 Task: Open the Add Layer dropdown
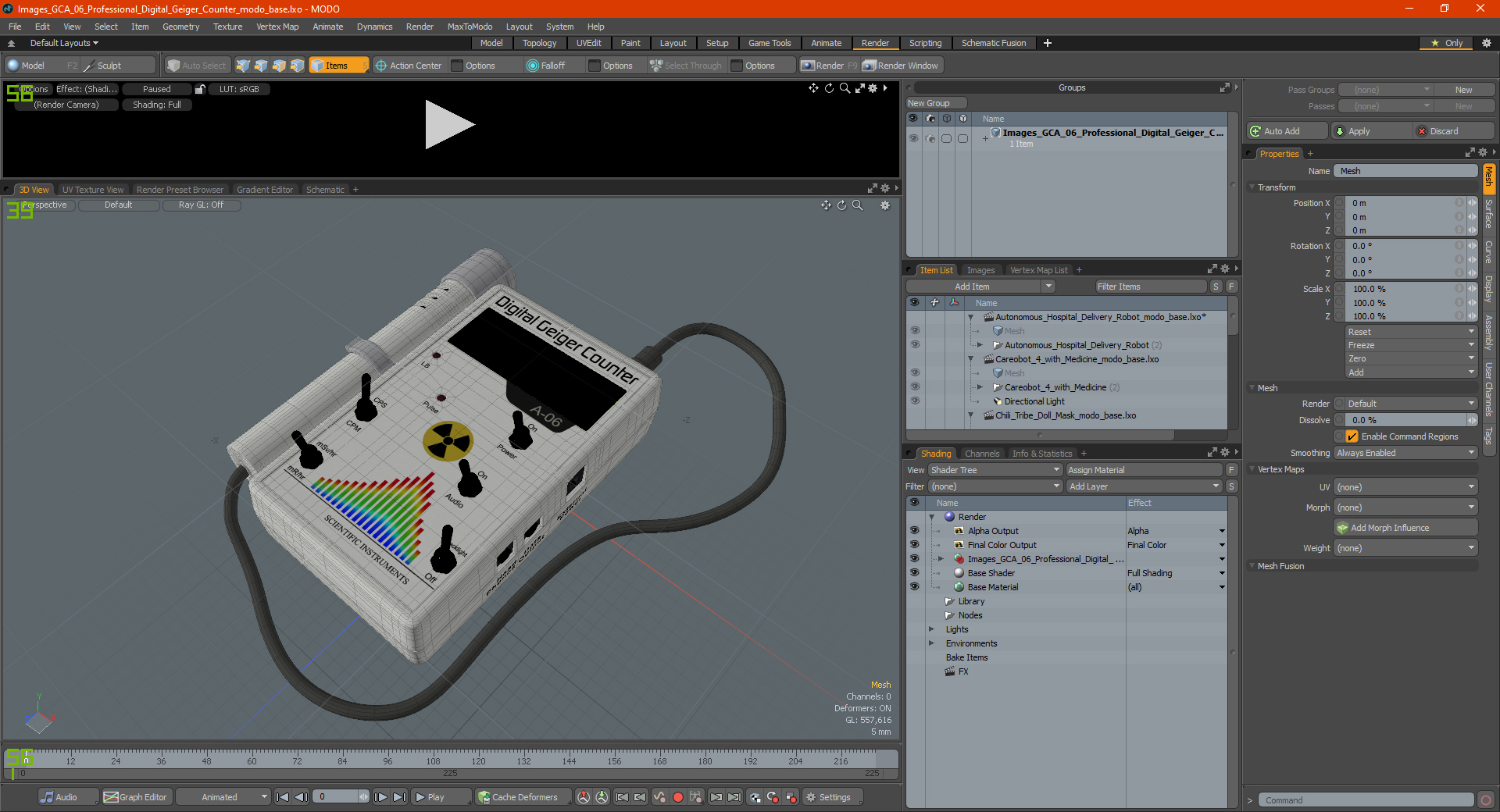[x=1144, y=486]
